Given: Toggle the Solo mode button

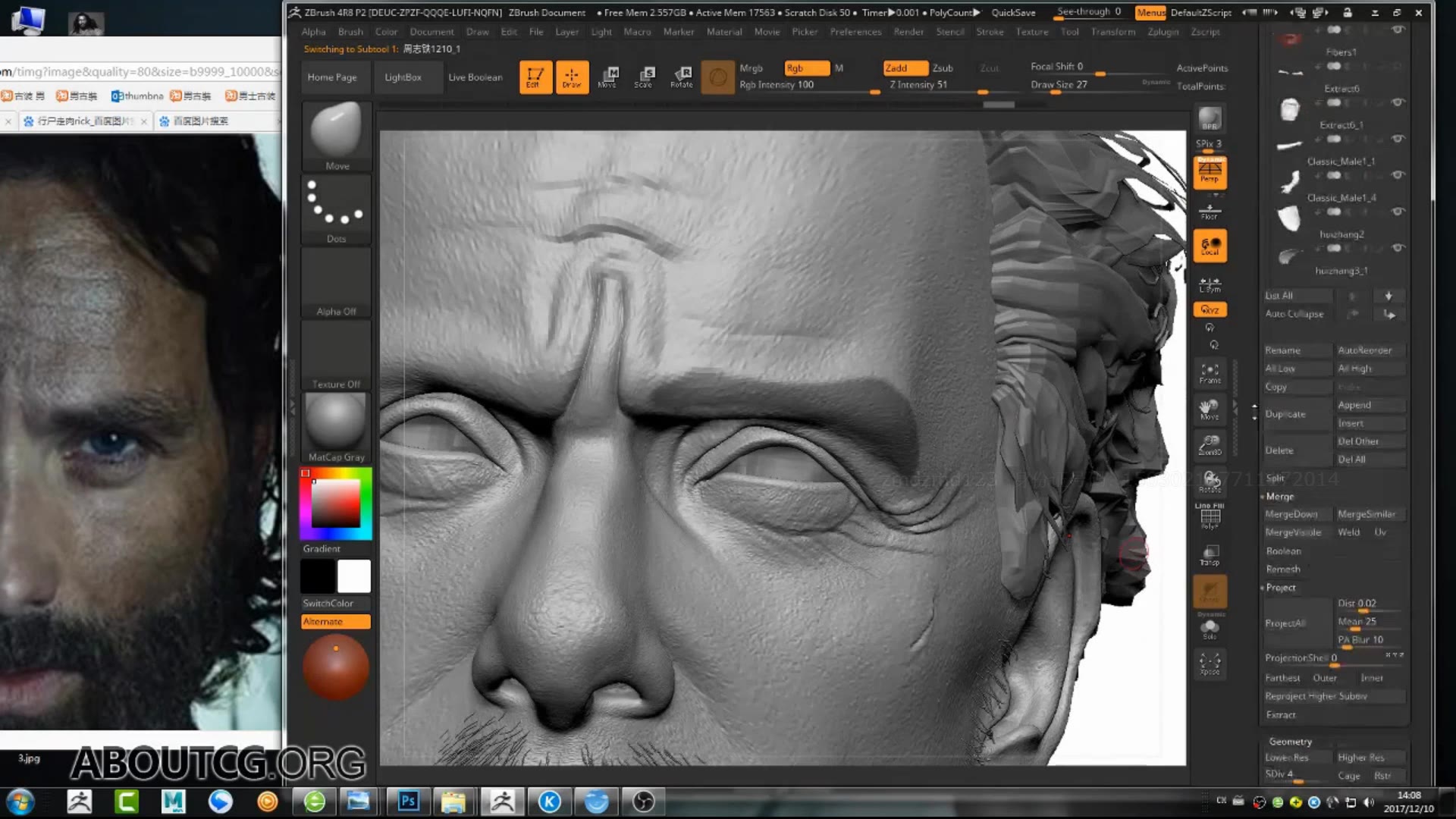Looking at the screenshot, I should [1210, 629].
